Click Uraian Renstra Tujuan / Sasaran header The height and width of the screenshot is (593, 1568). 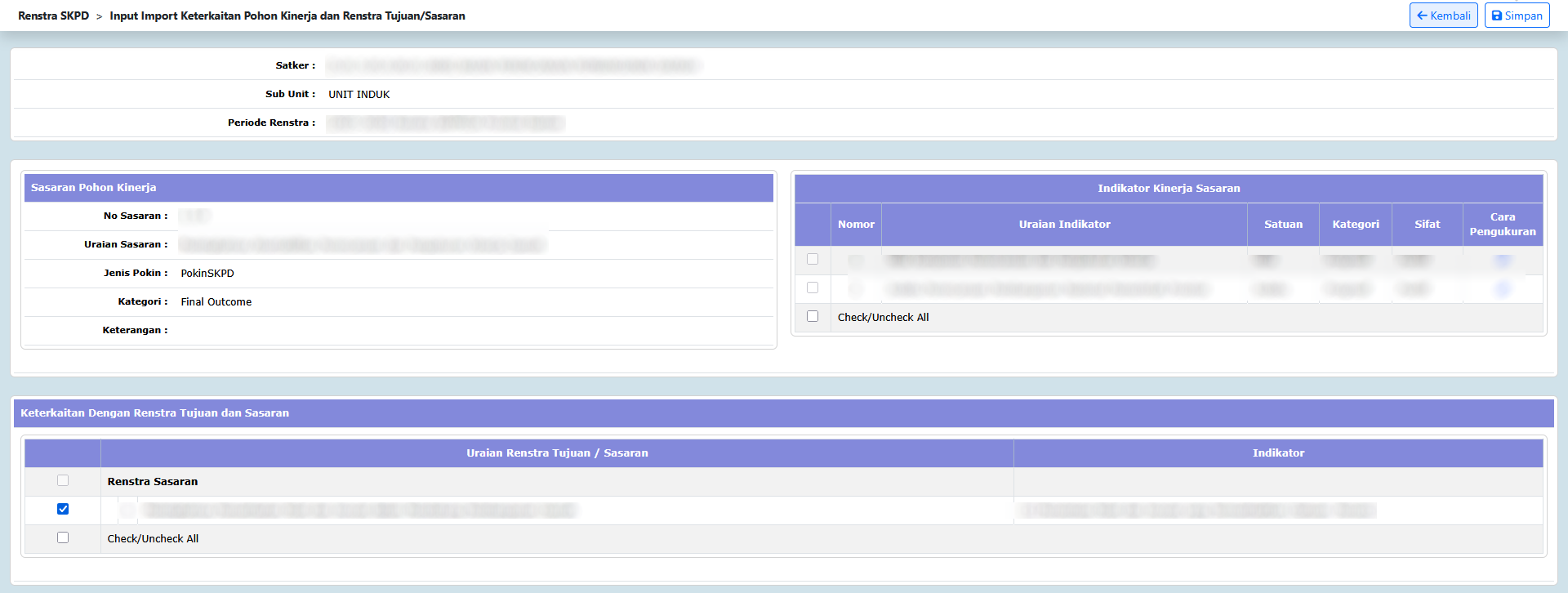pos(557,453)
